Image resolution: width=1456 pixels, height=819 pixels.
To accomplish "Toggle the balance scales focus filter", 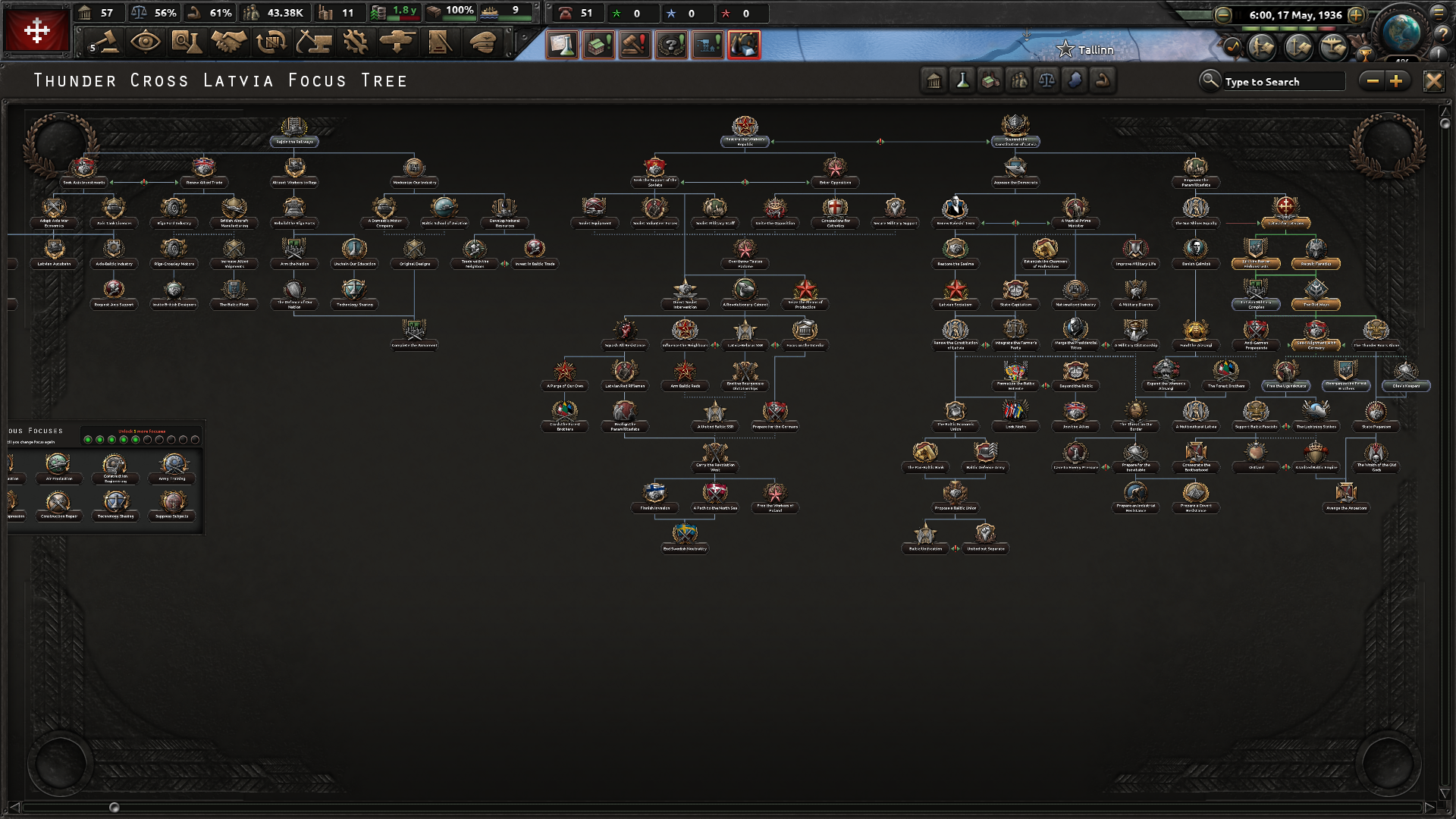I will click(1046, 80).
